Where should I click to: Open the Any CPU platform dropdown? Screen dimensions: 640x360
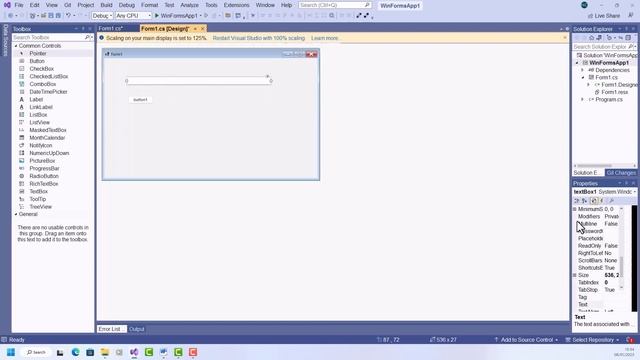click(x=133, y=16)
